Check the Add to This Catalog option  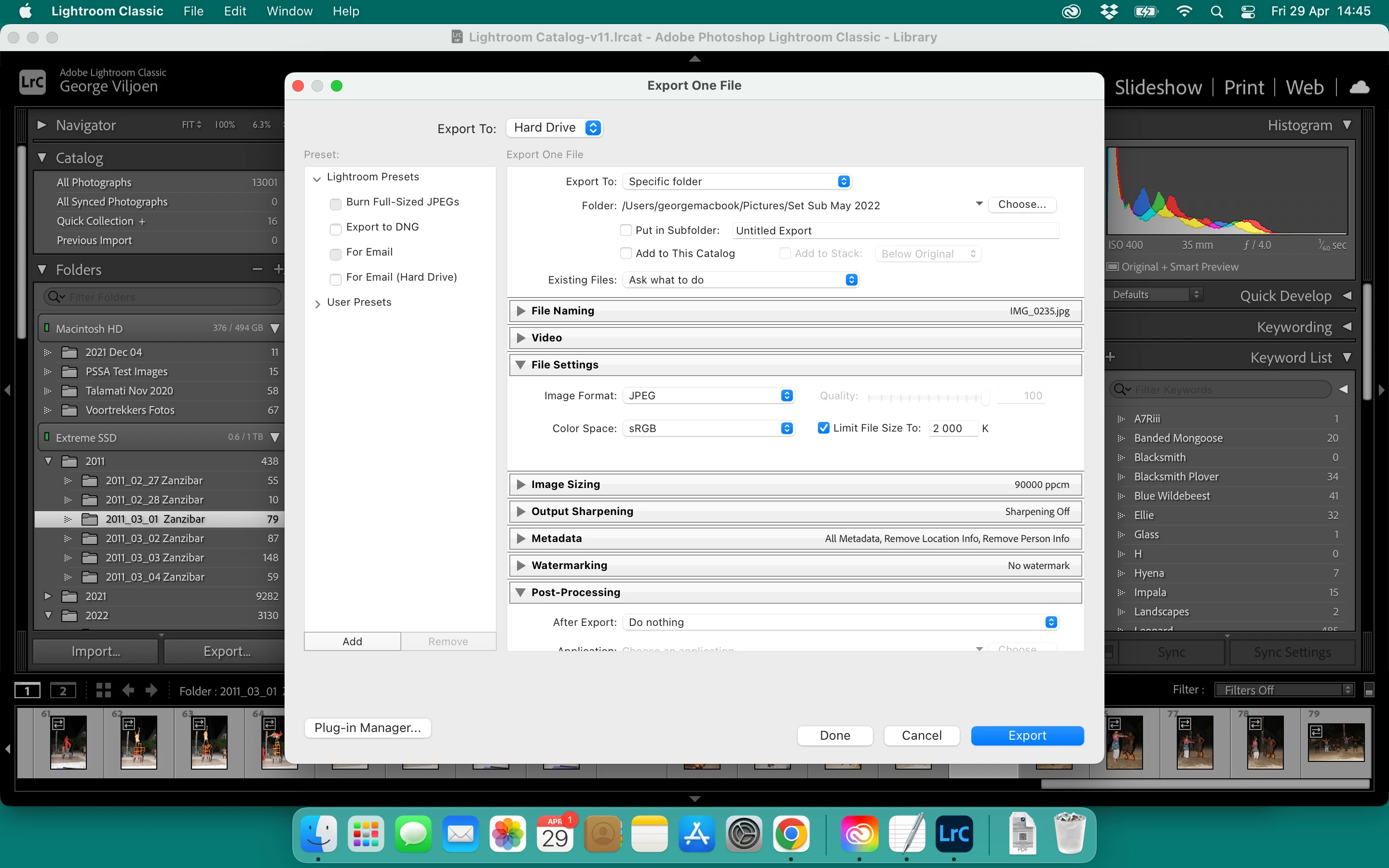[x=626, y=253]
